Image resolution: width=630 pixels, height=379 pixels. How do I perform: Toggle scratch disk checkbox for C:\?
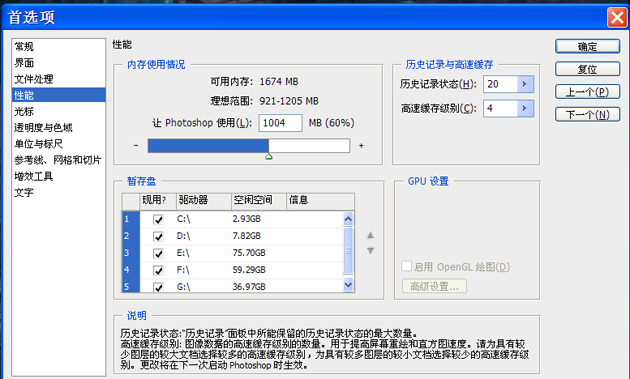pyautogui.click(x=158, y=219)
